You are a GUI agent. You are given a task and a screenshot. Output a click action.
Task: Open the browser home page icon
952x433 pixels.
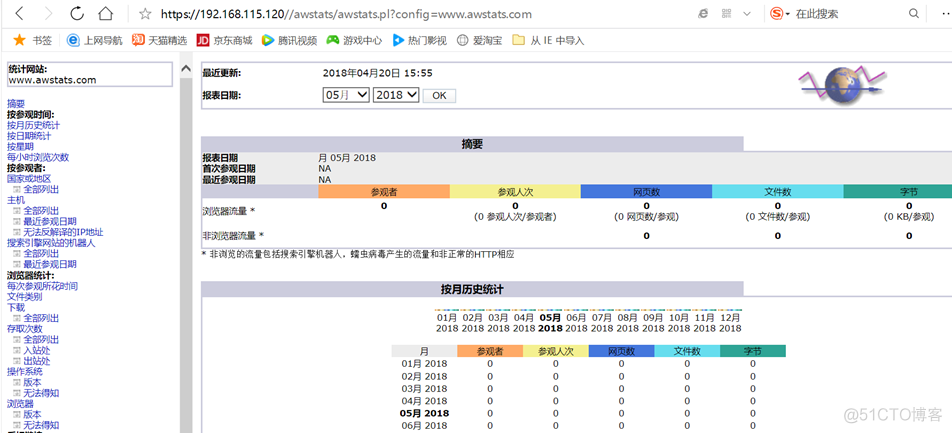[106, 13]
